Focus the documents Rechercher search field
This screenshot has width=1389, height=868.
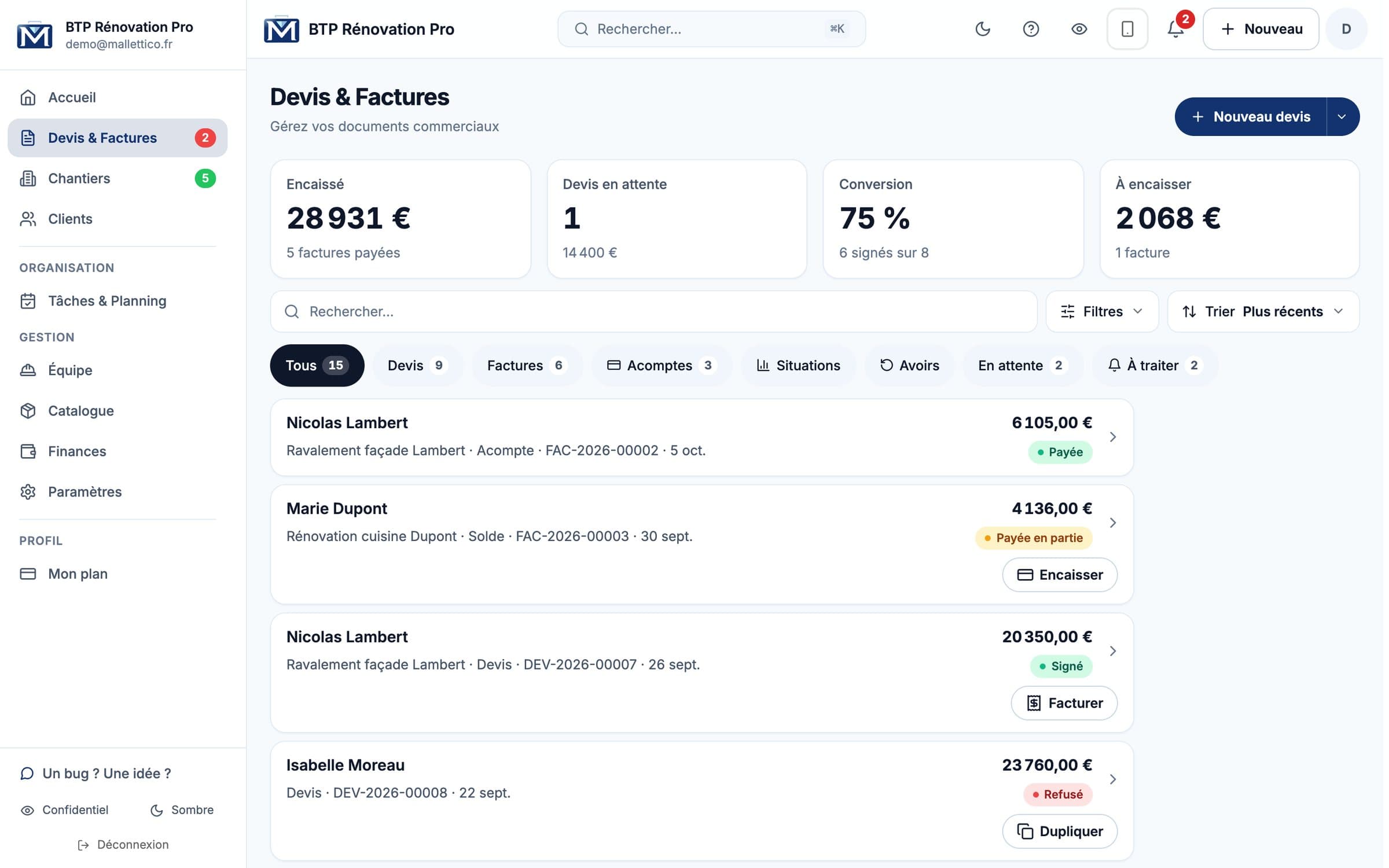coord(653,312)
